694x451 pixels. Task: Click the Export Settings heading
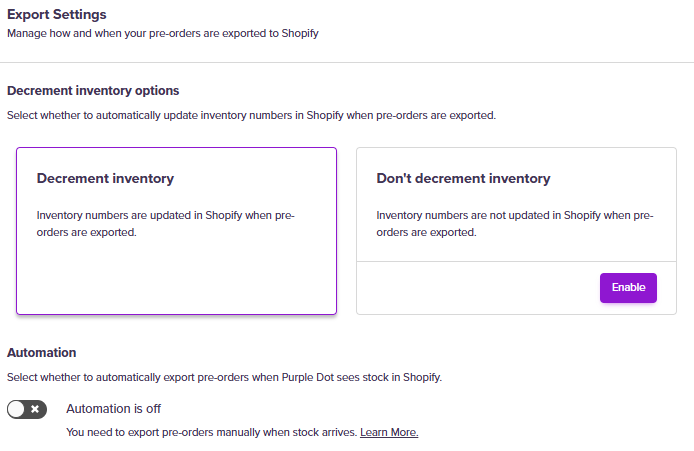(x=56, y=15)
